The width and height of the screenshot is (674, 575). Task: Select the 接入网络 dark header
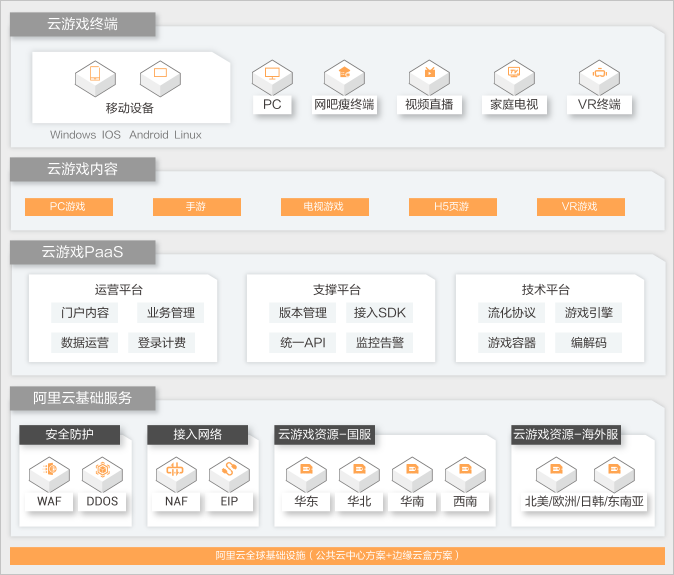coord(198,434)
